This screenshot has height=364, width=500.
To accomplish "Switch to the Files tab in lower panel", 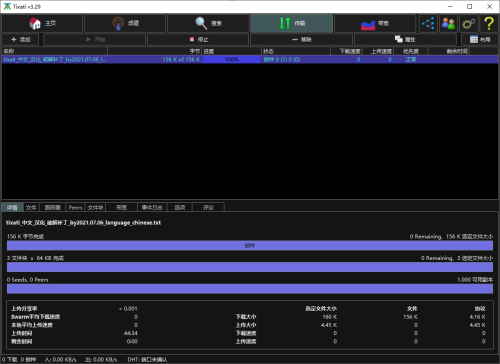I will tap(31, 207).
